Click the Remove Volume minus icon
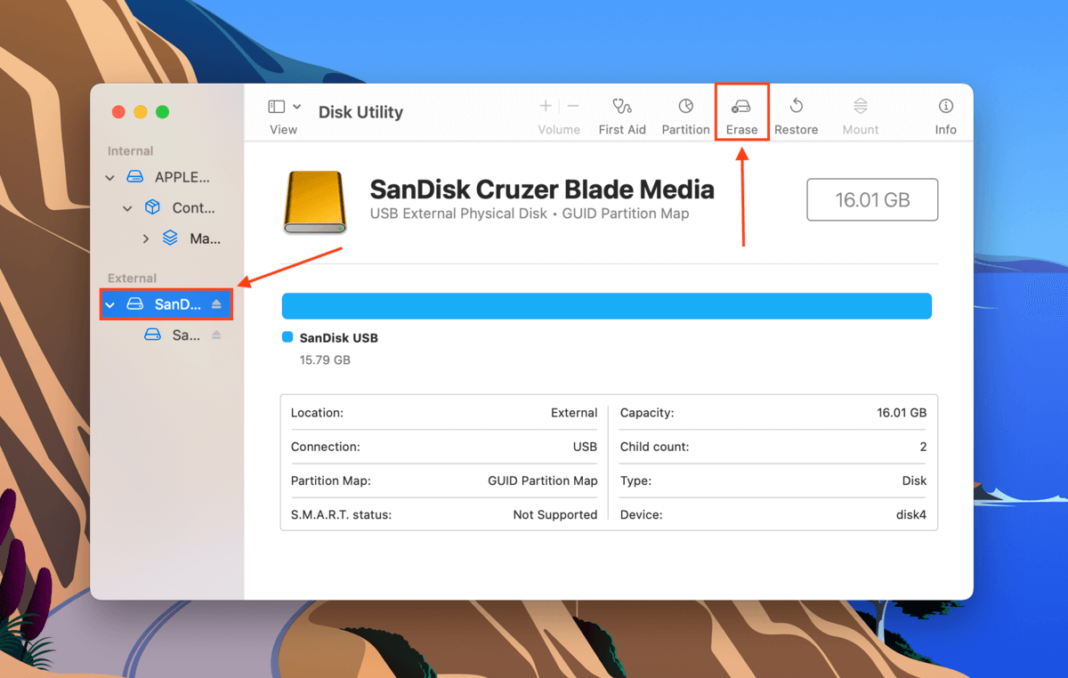 pyautogui.click(x=572, y=105)
